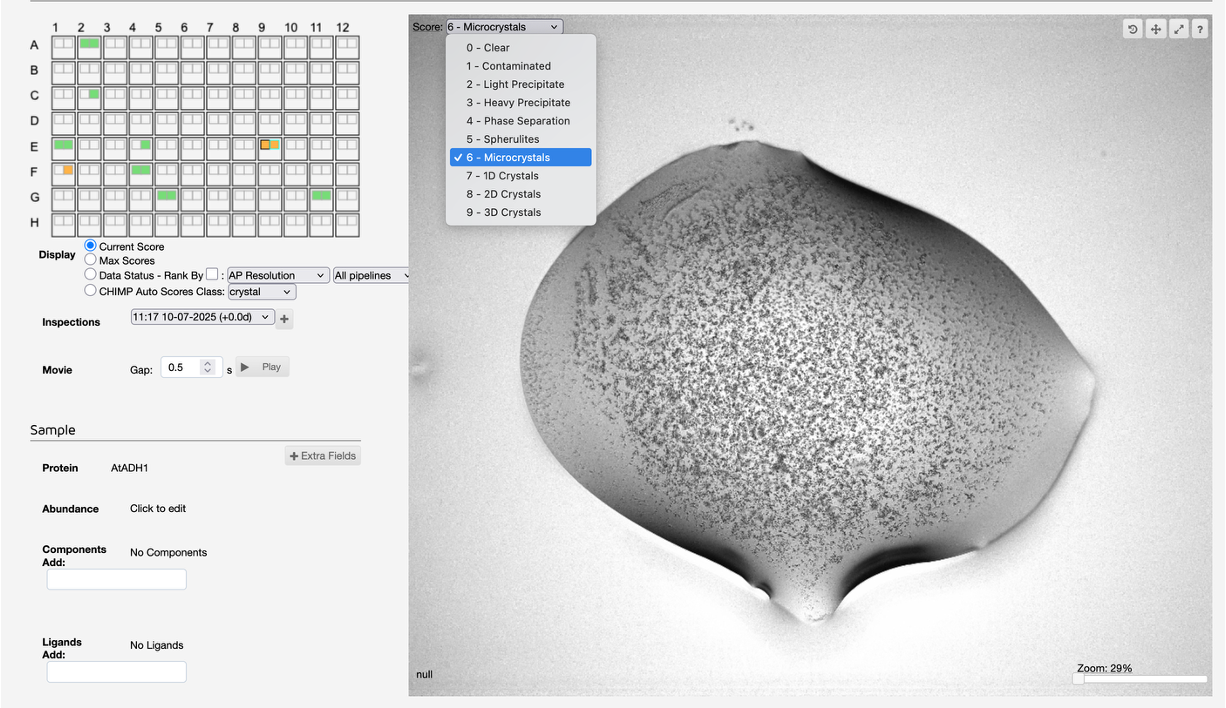Focus the Components Add input field
Image resolution: width=1226 pixels, height=708 pixels.
[x=116, y=579]
